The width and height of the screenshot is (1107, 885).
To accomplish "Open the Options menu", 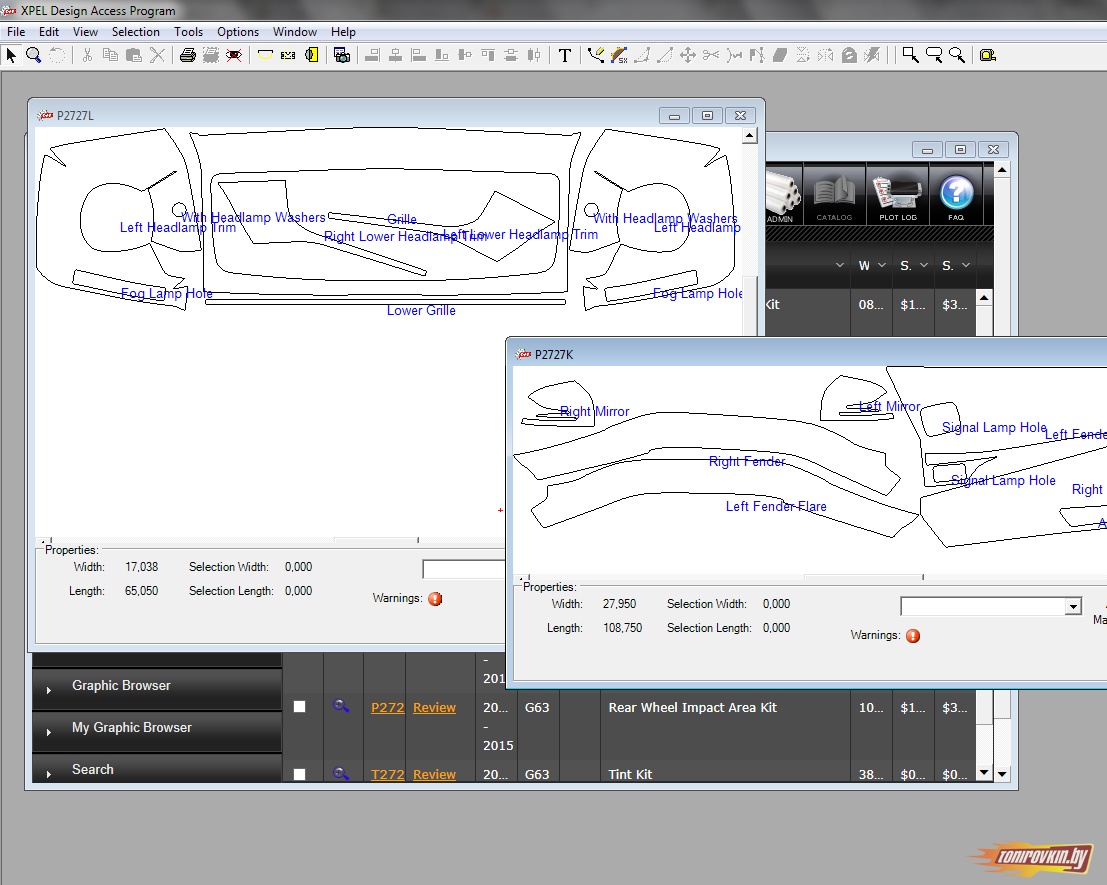I will coord(238,32).
